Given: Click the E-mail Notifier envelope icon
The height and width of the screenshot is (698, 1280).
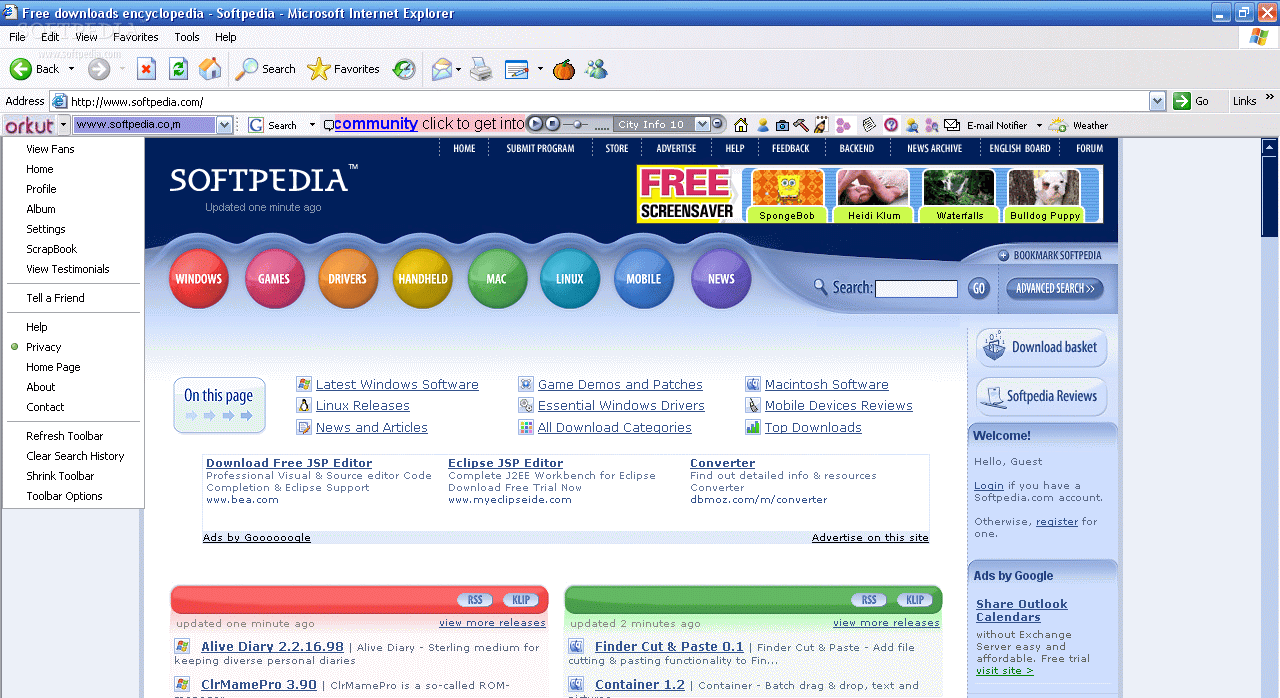Looking at the screenshot, I should click(952, 125).
